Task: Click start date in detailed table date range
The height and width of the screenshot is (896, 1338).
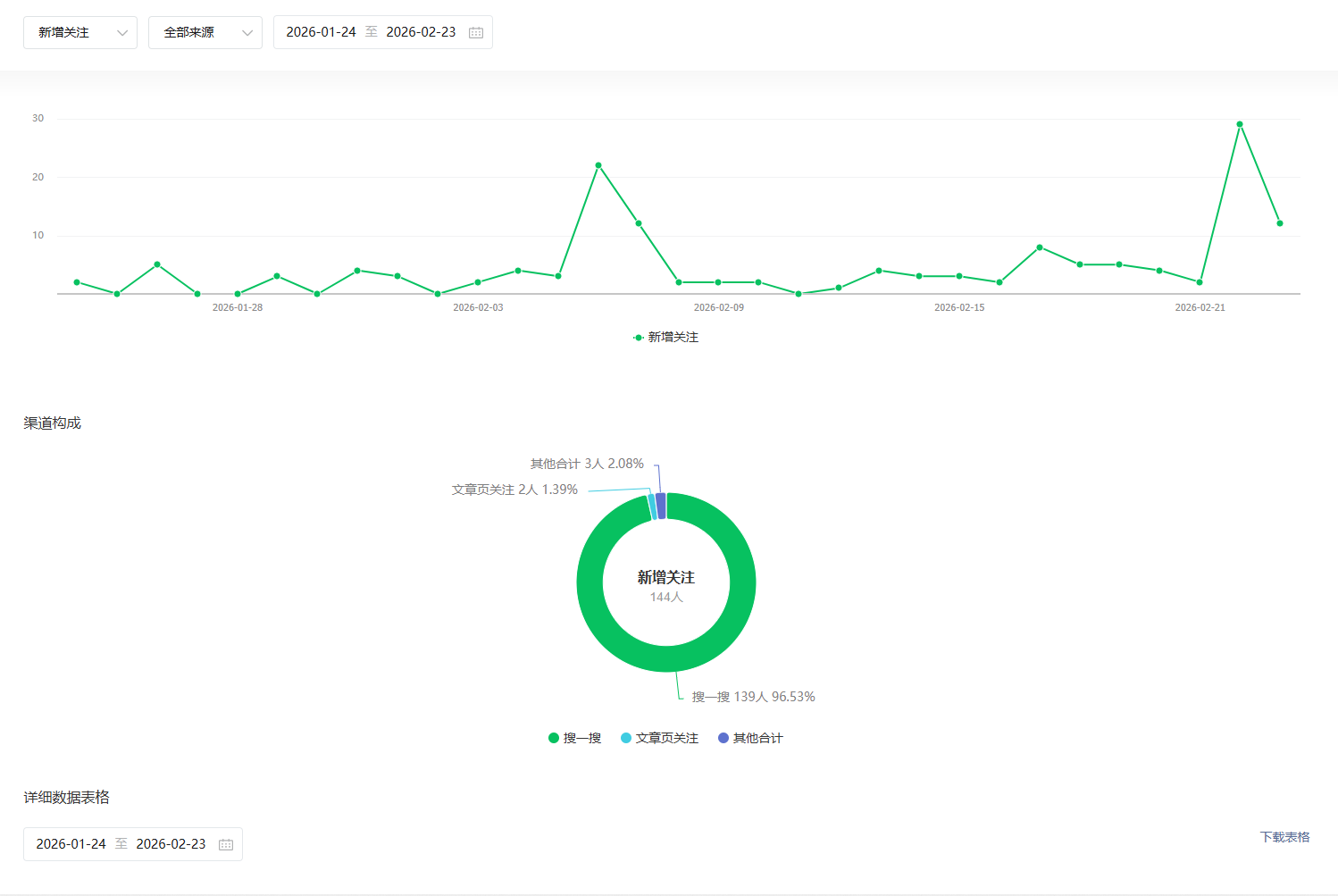Action: [71, 844]
